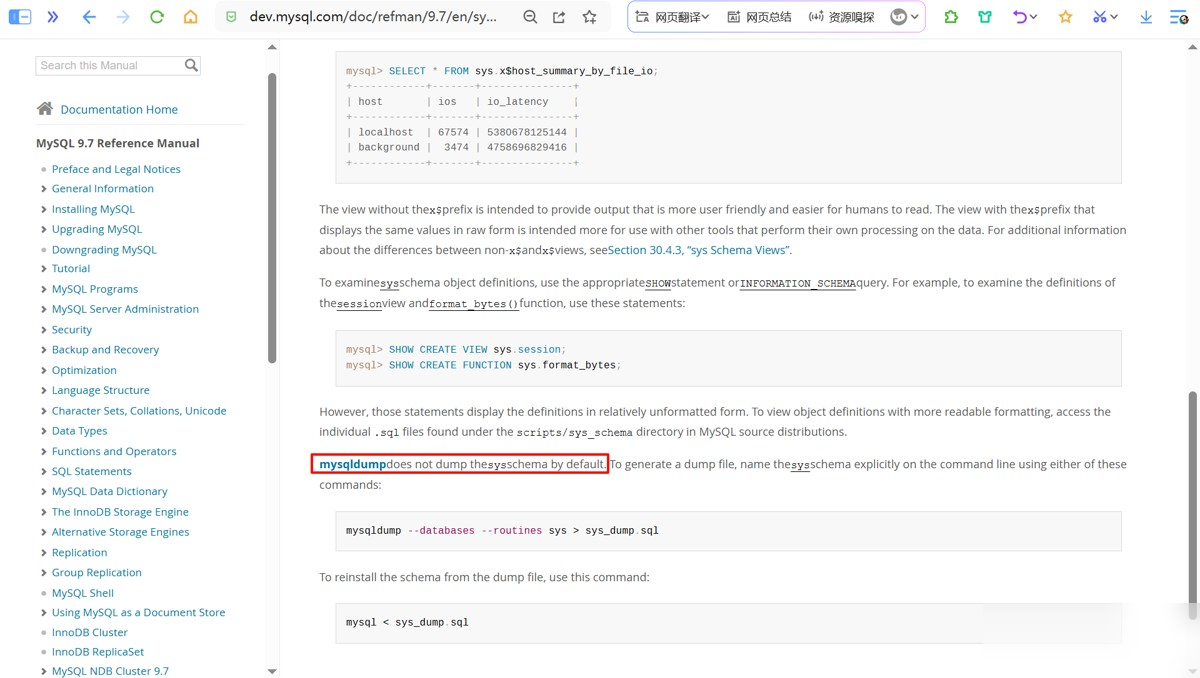Viewport: 1200px width, 678px height.
Task: Expand the Replication arrow
Action: [x=44, y=552]
